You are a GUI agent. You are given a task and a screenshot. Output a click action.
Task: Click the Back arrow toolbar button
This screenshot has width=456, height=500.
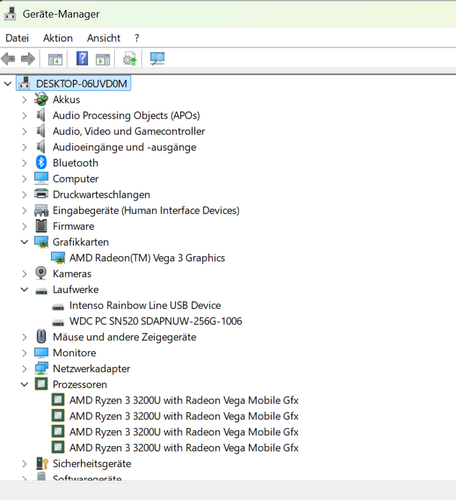pyautogui.click(x=8, y=59)
